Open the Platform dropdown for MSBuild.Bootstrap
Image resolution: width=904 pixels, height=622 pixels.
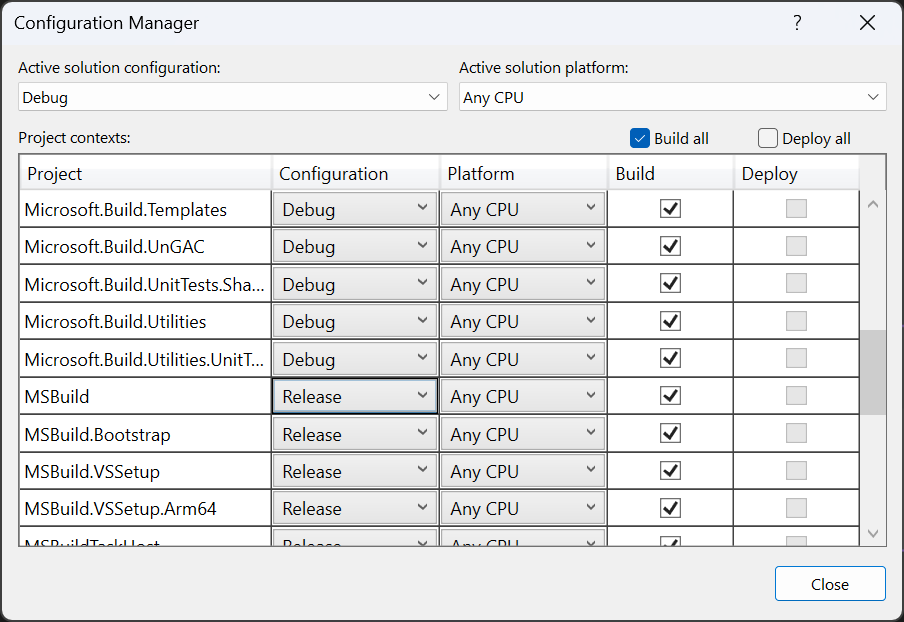pos(592,433)
